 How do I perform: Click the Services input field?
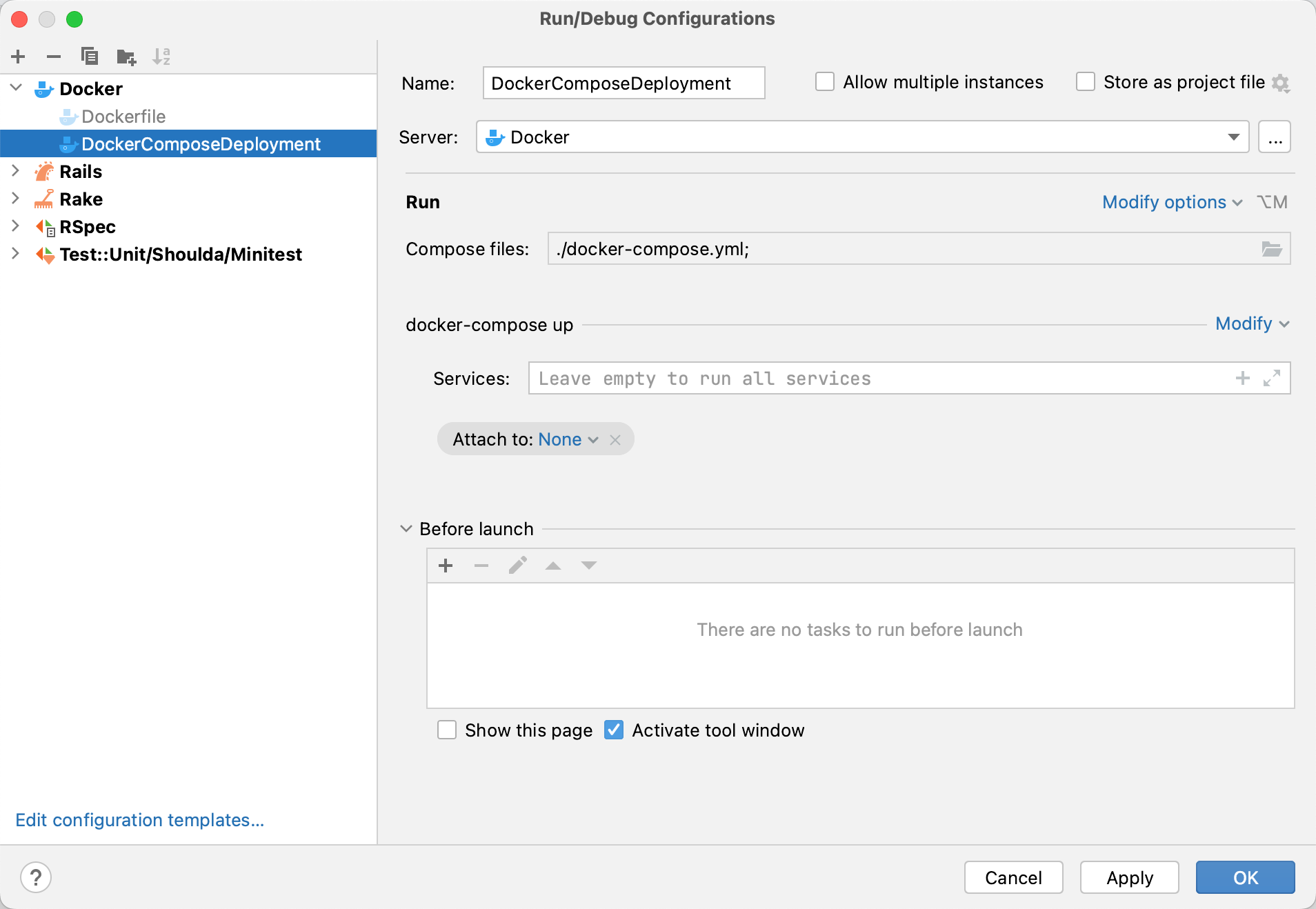[x=828, y=378]
